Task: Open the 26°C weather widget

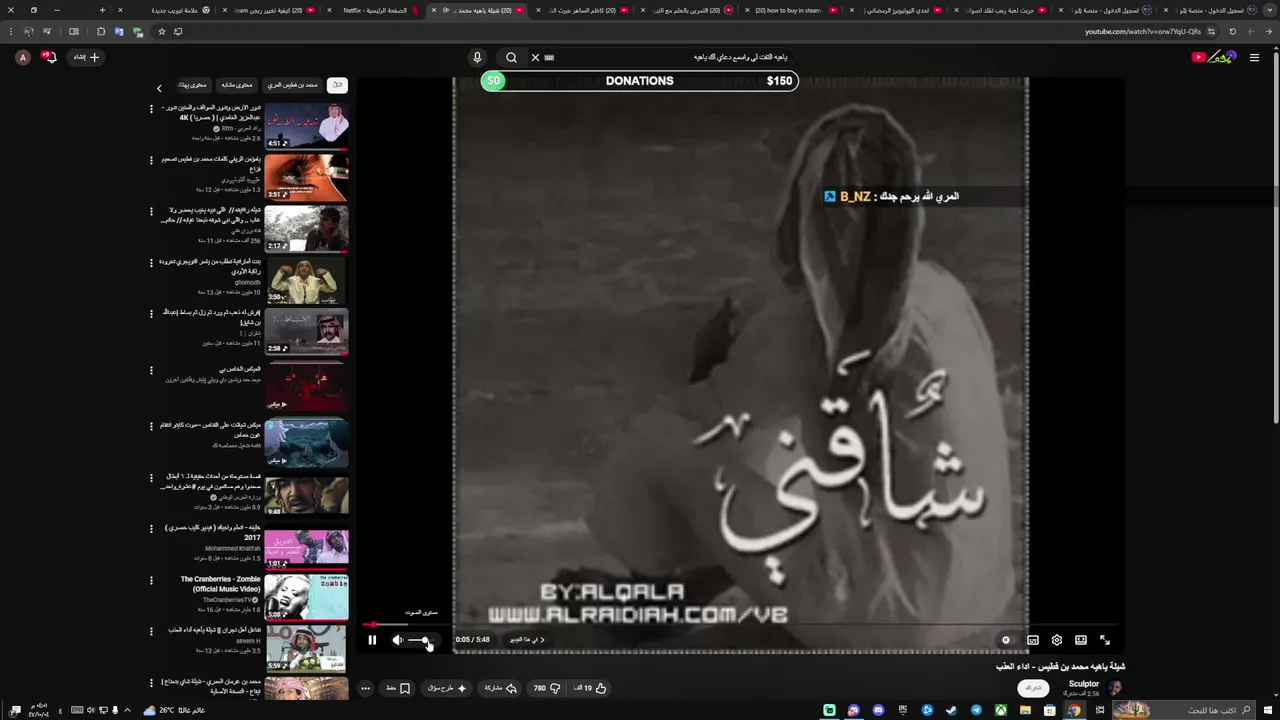Action: tap(172, 710)
